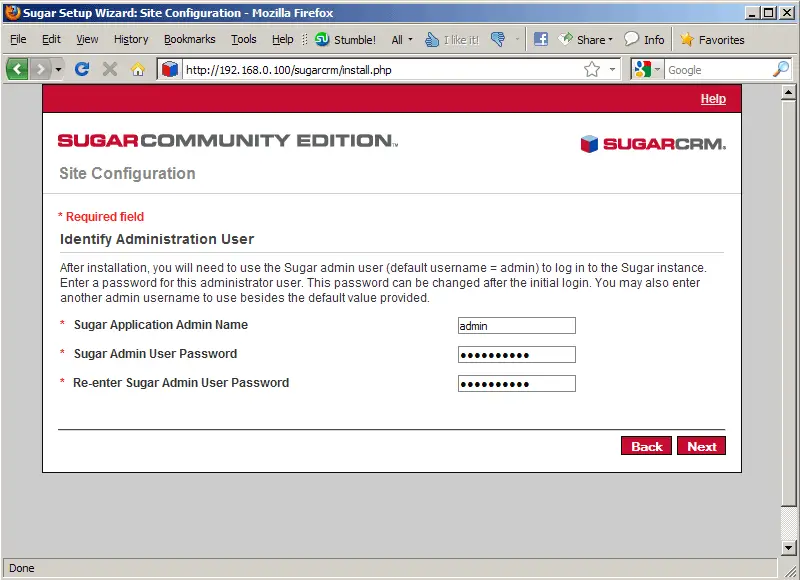Click the Sugar Application Admin Name field
This screenshot has height=580, width=800.
pyautogui.click(x=516, y=325)
